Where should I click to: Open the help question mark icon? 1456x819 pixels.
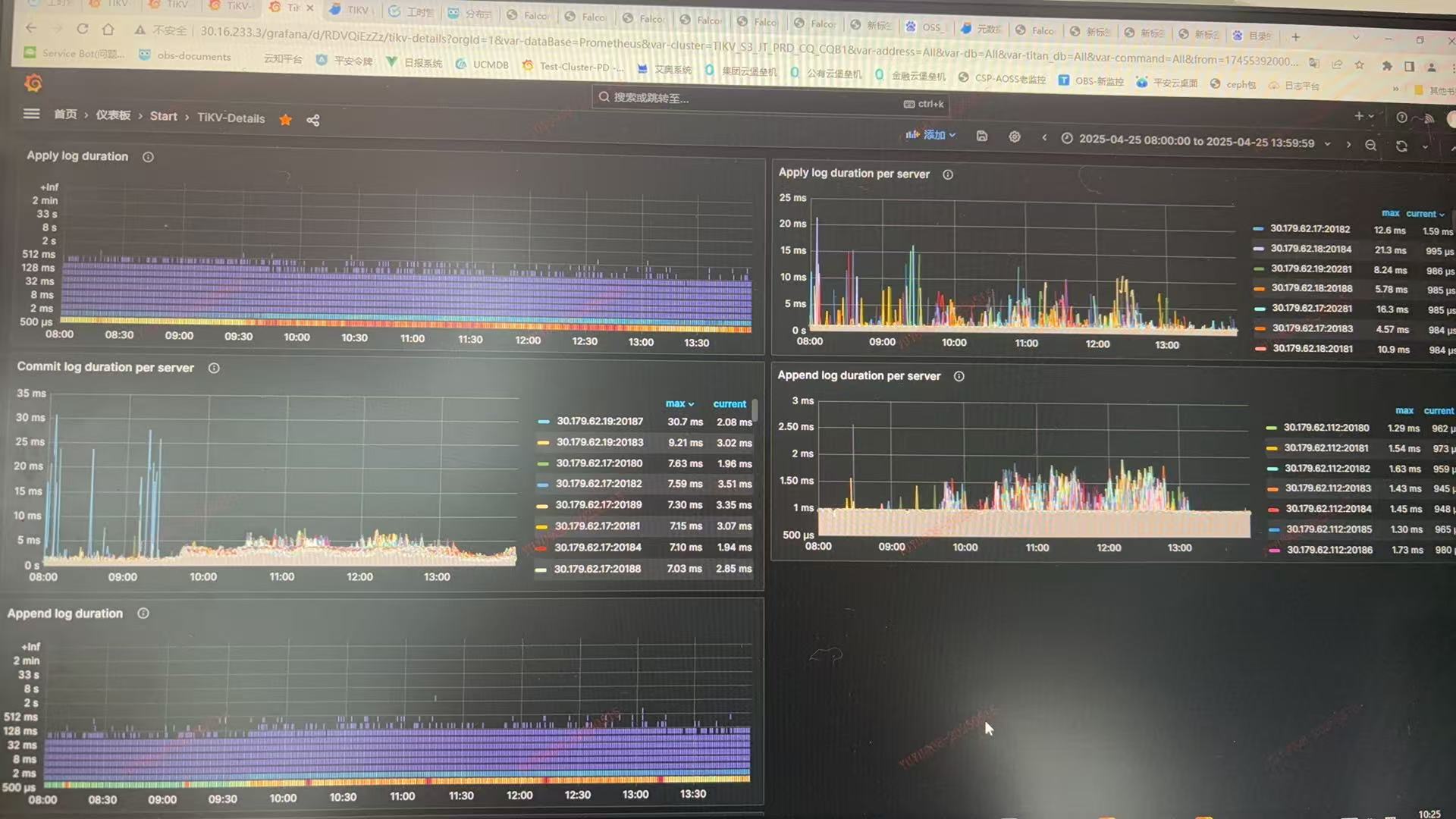[1401, 117]
